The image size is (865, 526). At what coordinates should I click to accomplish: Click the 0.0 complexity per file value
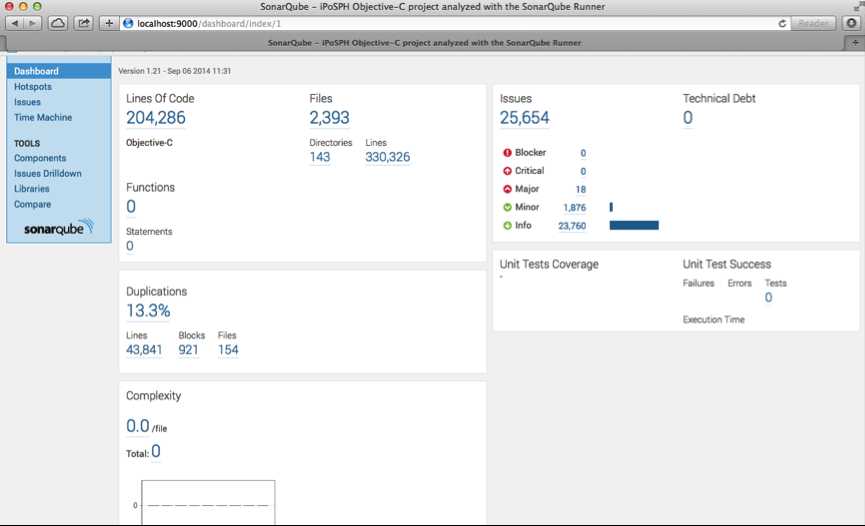(x=137, y=426)
